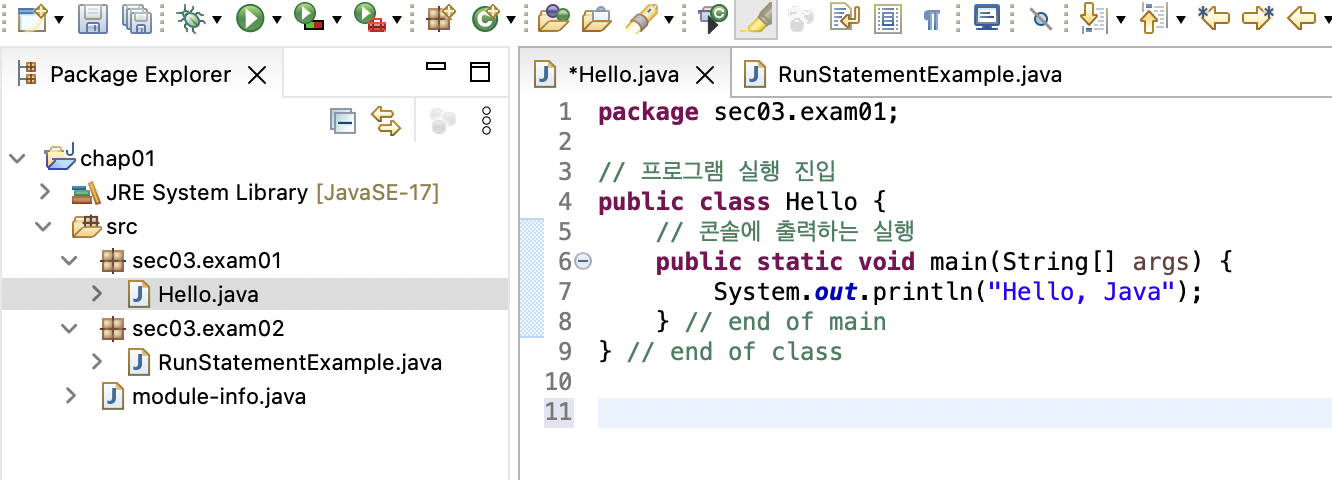
Task: Expand module-info.java tree node
Action: pos(70,396)
